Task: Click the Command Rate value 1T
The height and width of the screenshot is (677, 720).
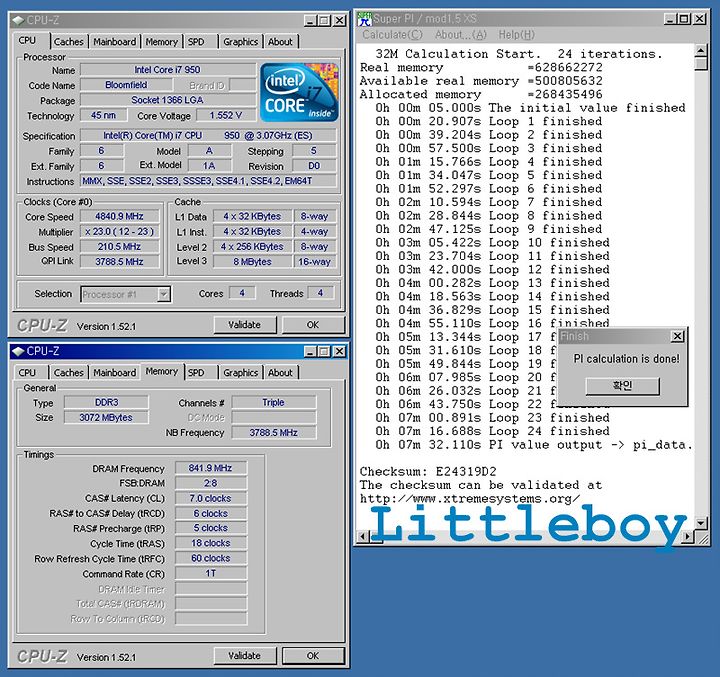Action: pyautogui.click(x=210, y=574)
